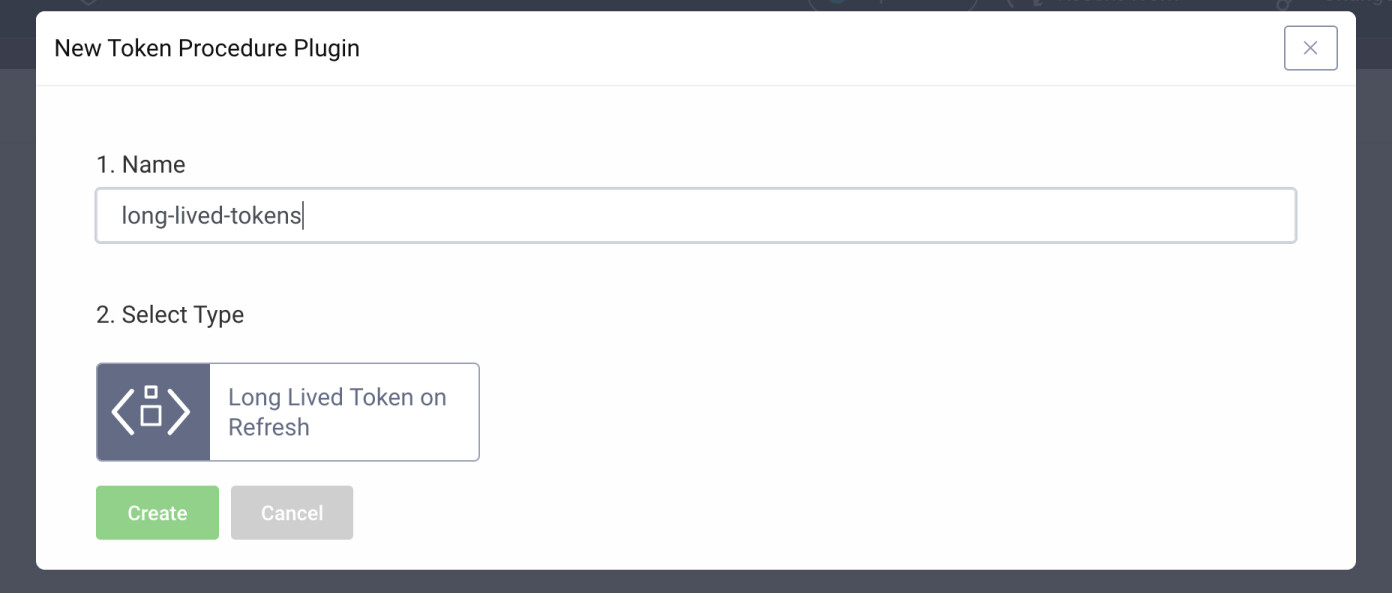Screen dimensions: 1392x593
Task: Click the Create button
Action: coord(156,512)
